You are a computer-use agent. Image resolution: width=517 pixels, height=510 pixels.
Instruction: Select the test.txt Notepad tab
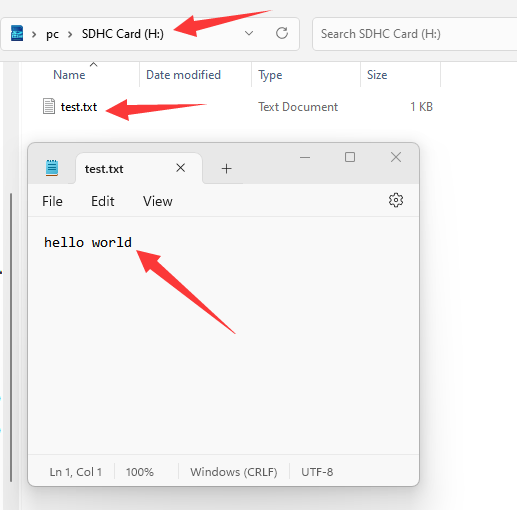[x=139, y=168]
